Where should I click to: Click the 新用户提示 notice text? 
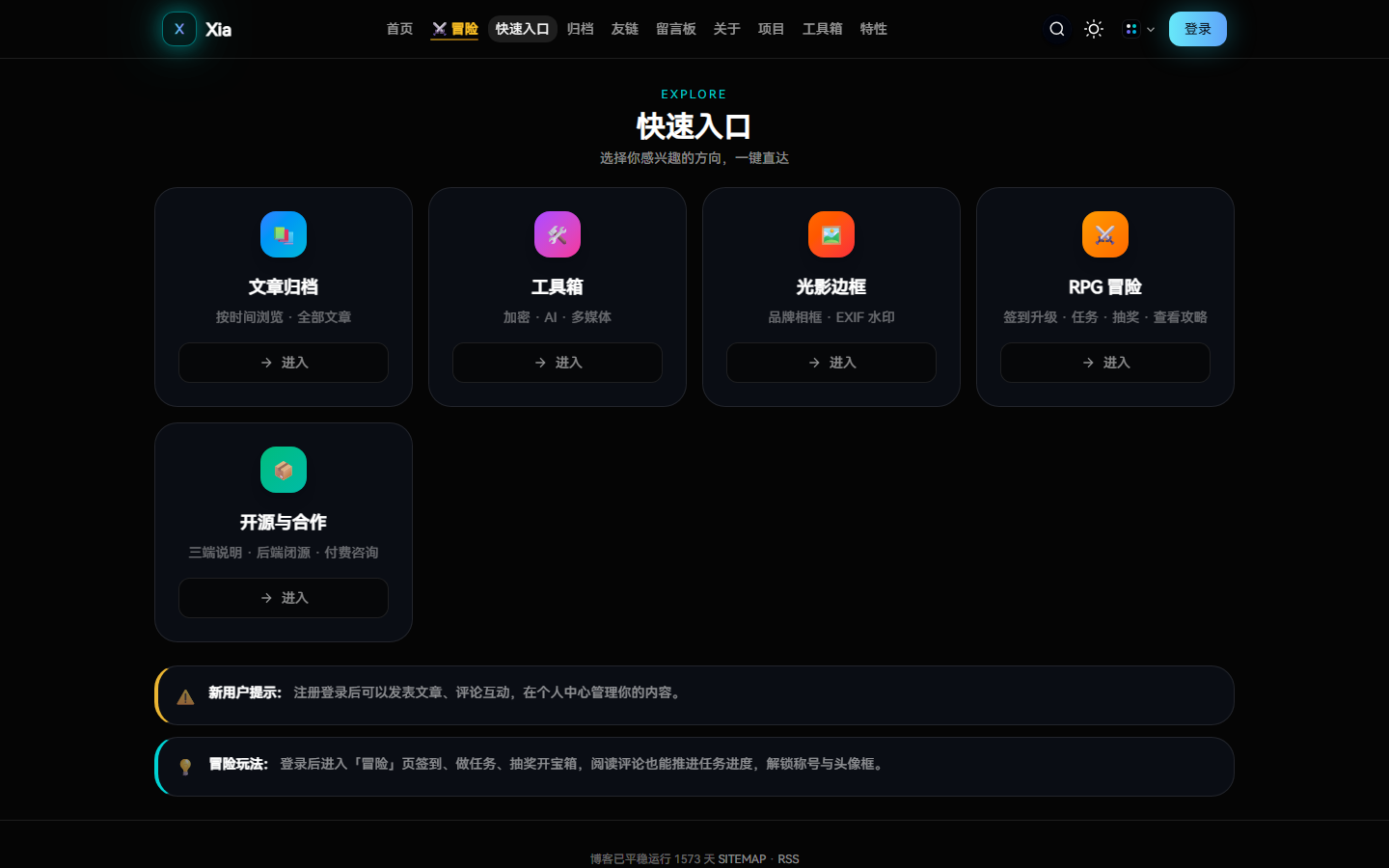pos(447,692)
